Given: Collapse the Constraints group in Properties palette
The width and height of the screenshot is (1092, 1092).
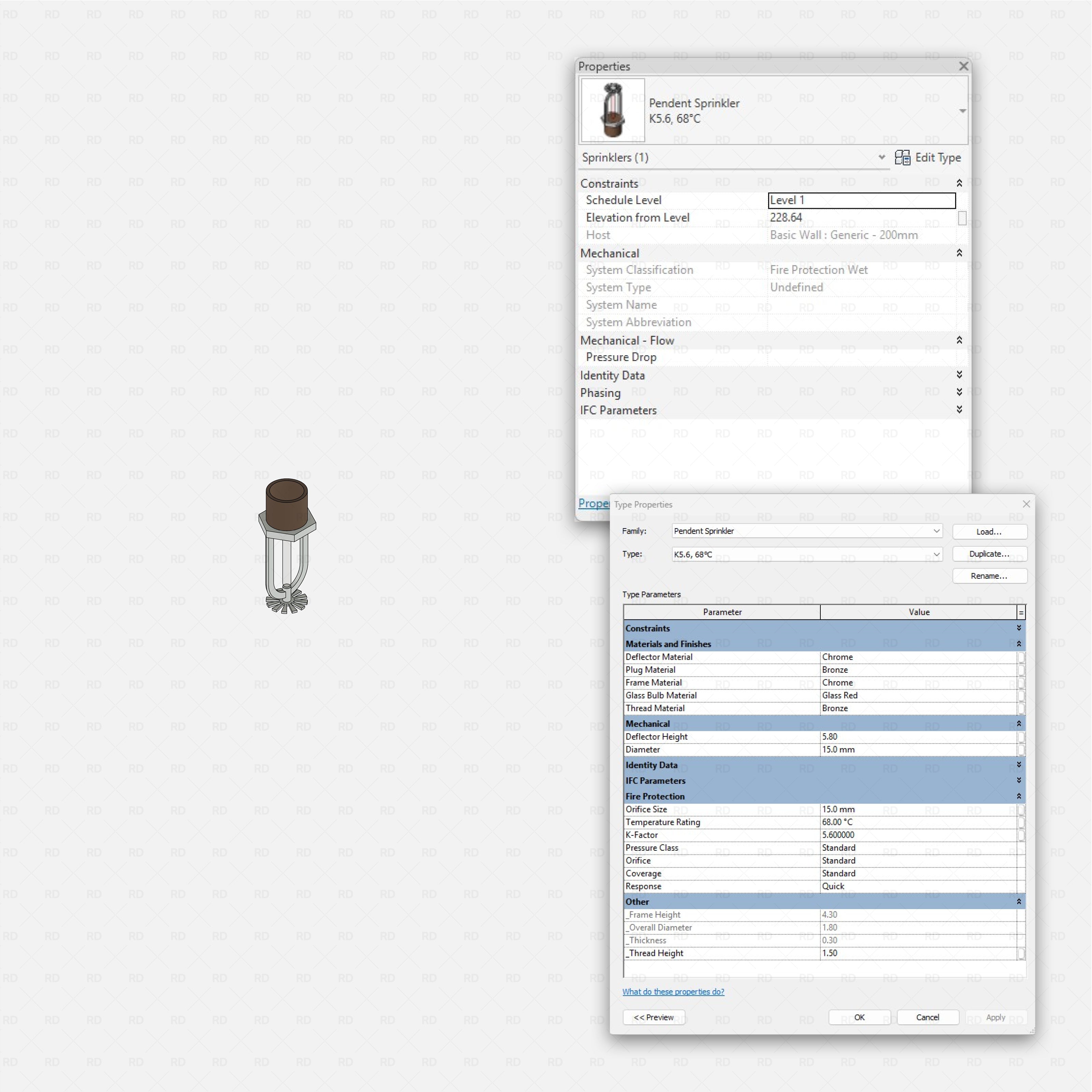Looking at the screenshot, I should click(x=959, y=183).
